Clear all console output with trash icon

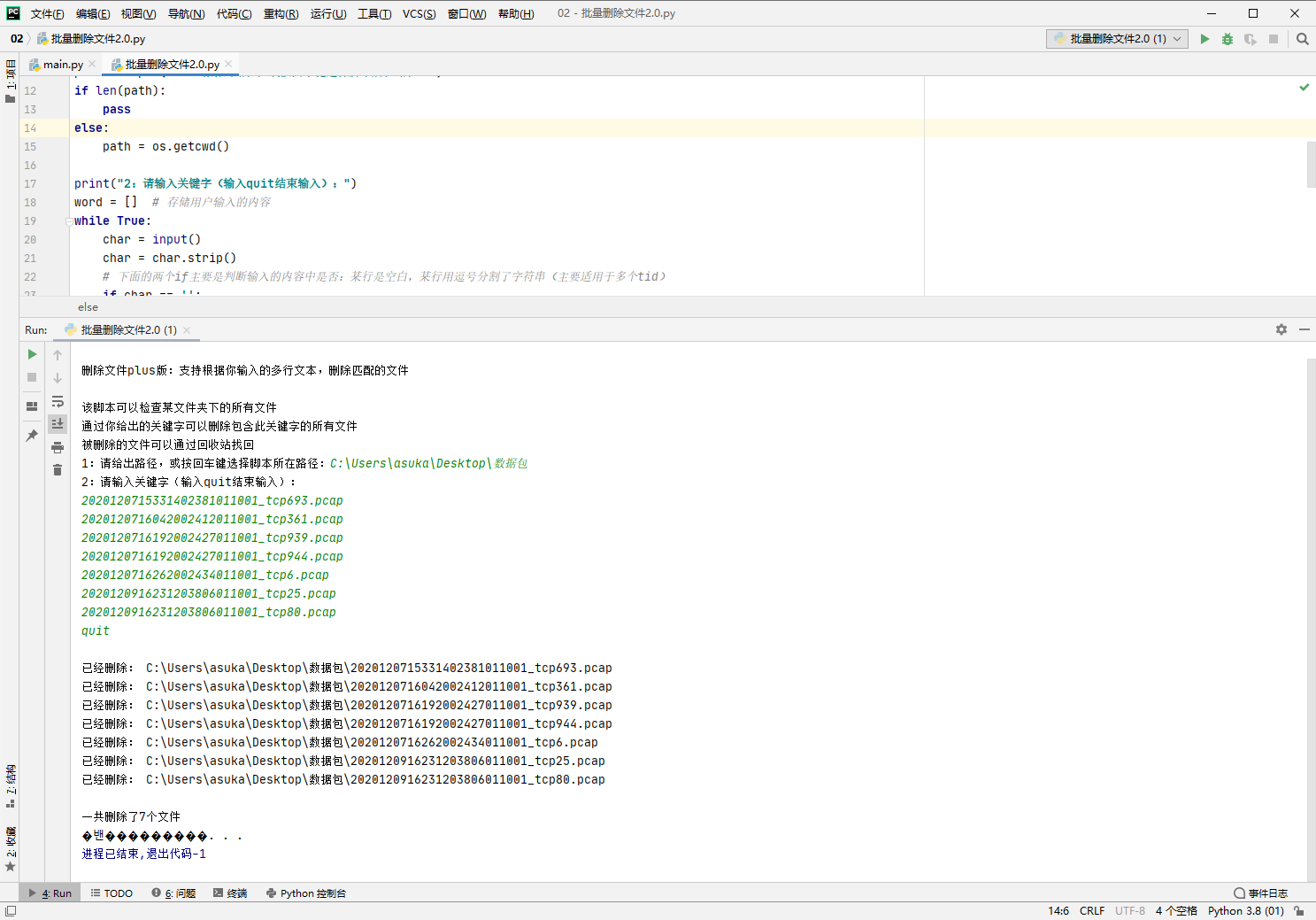[x=58, y=470]
